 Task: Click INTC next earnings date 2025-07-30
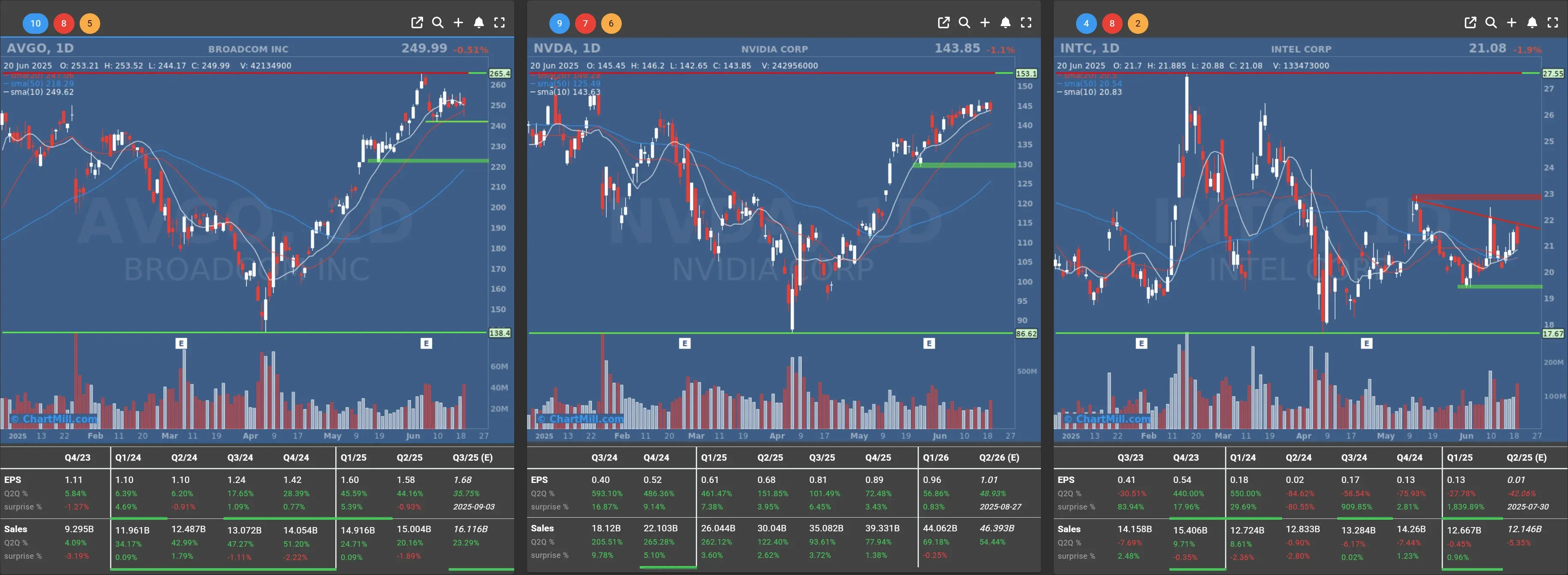pyautogui.click(x=1528, y=506)
